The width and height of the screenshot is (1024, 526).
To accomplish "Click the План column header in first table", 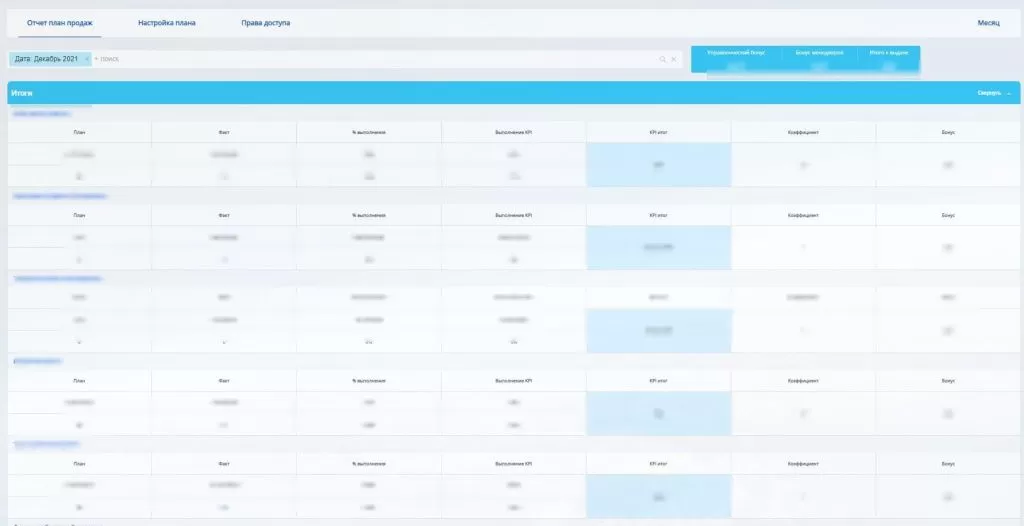I will pos(79,132).
